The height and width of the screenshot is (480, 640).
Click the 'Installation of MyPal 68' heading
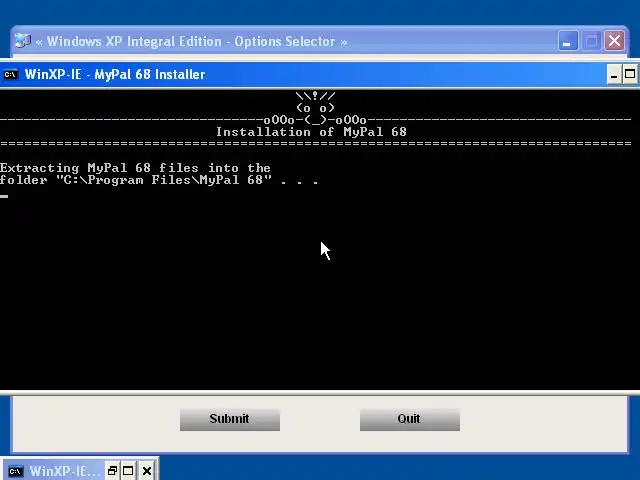(x=311, y=132)
